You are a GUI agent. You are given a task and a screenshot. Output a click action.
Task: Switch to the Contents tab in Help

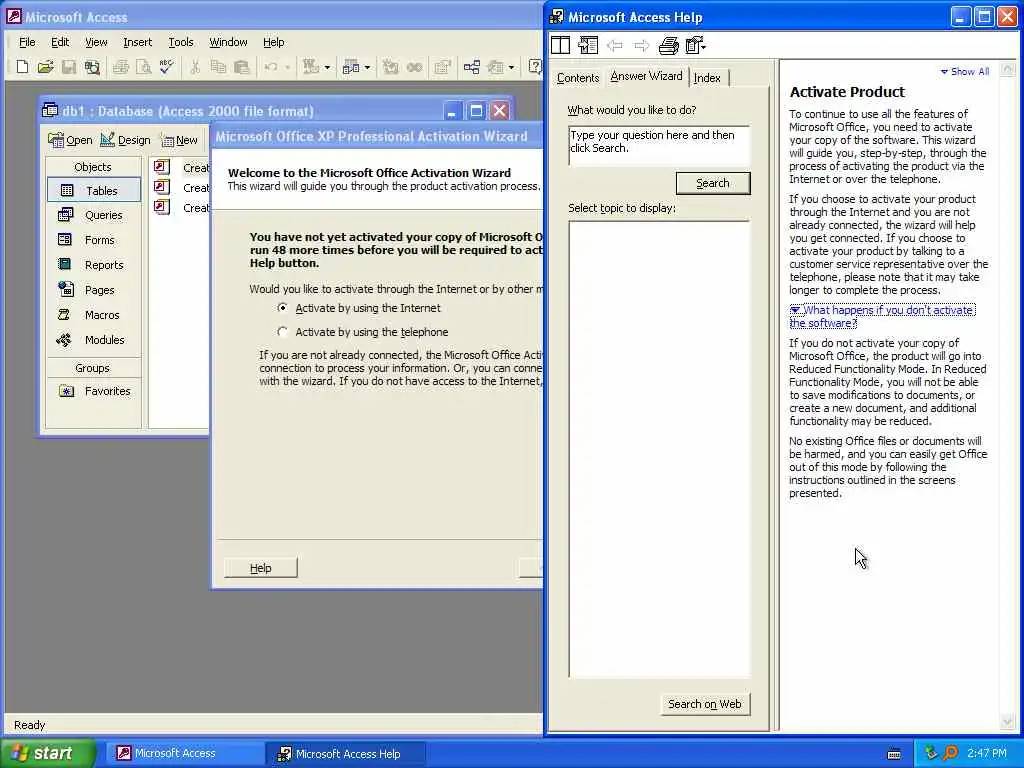[x=578, y=78]
